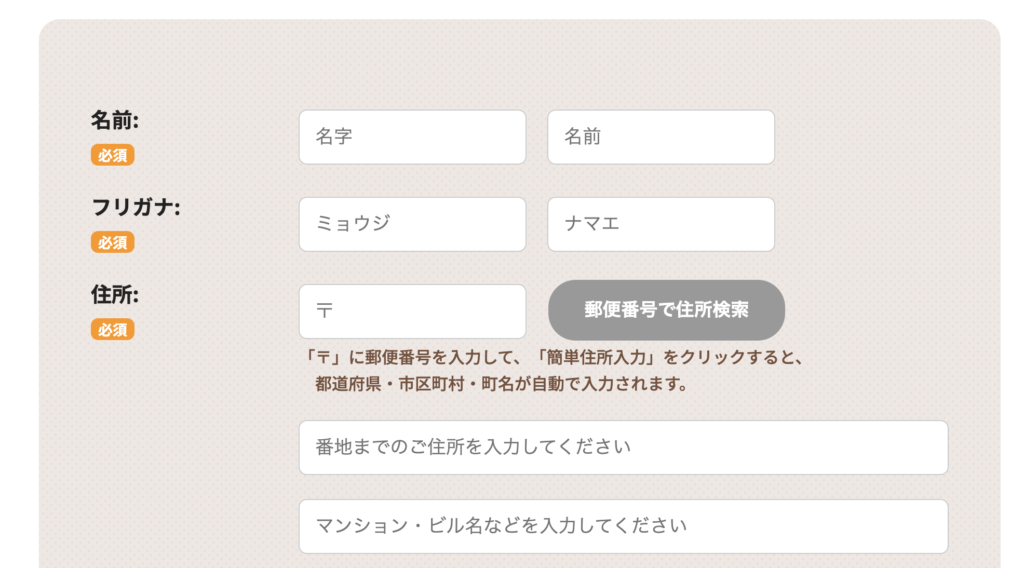Click the フリガナ: field label
Viewport: 1024px width, 568px height.
click(x=135, y=207)
